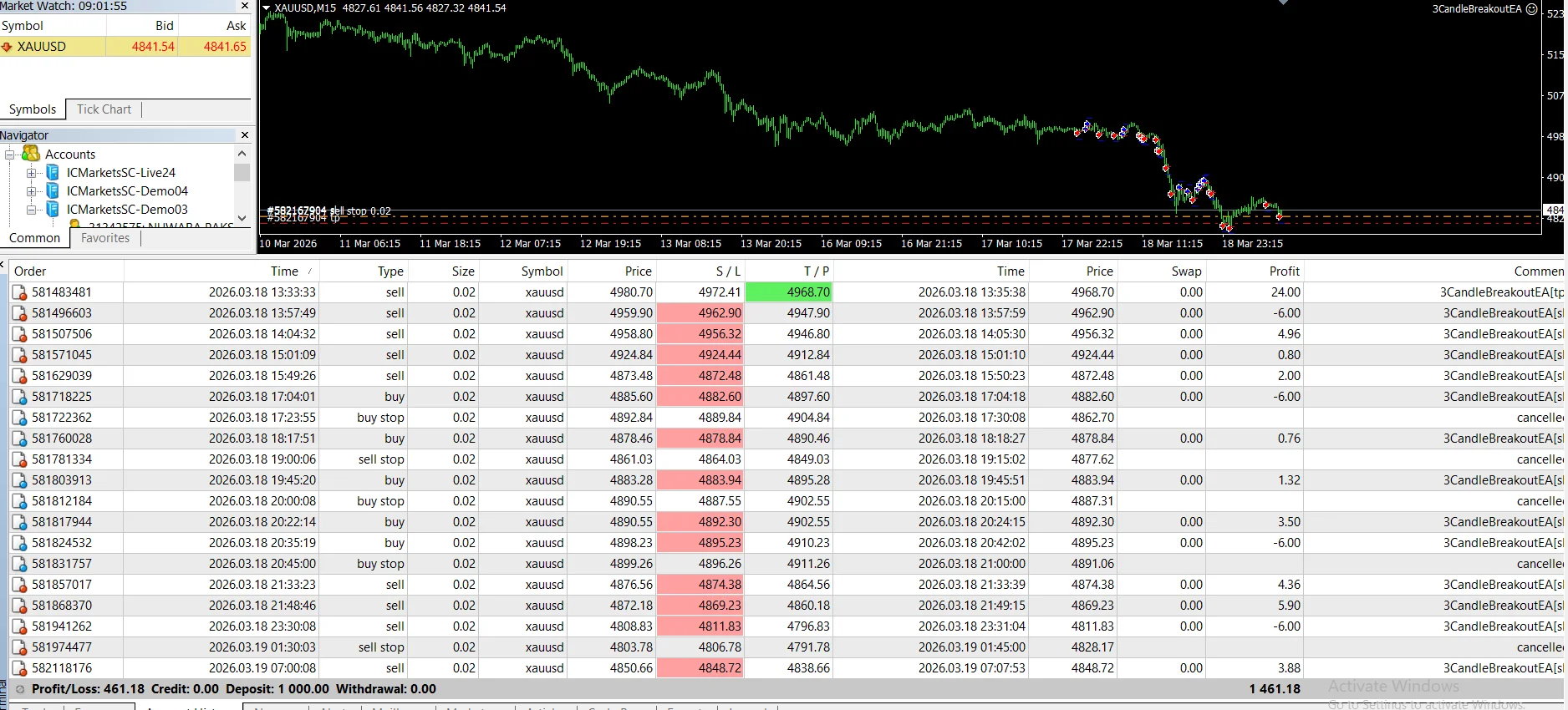
Task: Click the order icon for order 581483481
Action: [19, 292]
